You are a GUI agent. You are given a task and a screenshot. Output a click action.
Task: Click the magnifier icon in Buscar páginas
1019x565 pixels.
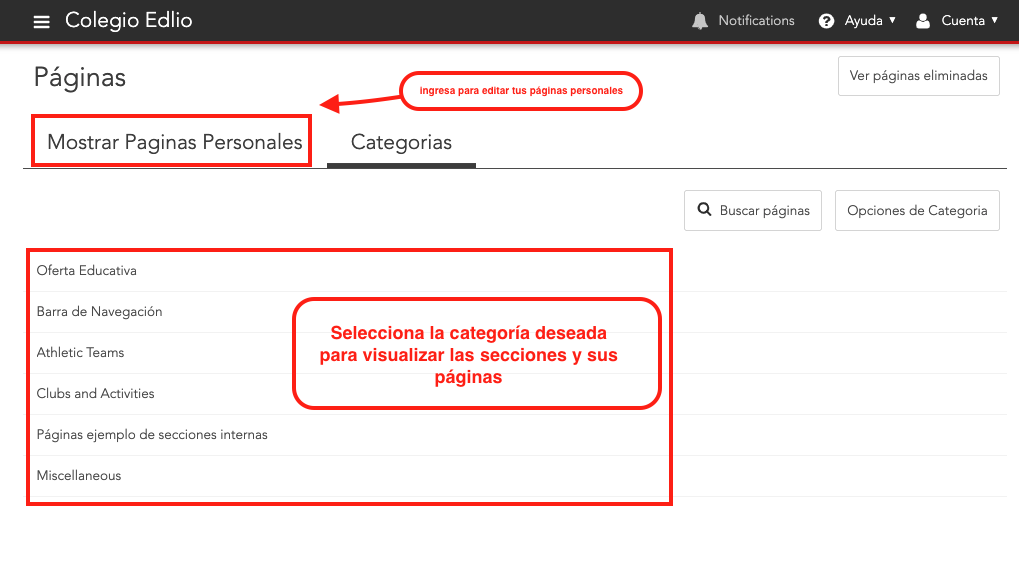click(704, 211)
